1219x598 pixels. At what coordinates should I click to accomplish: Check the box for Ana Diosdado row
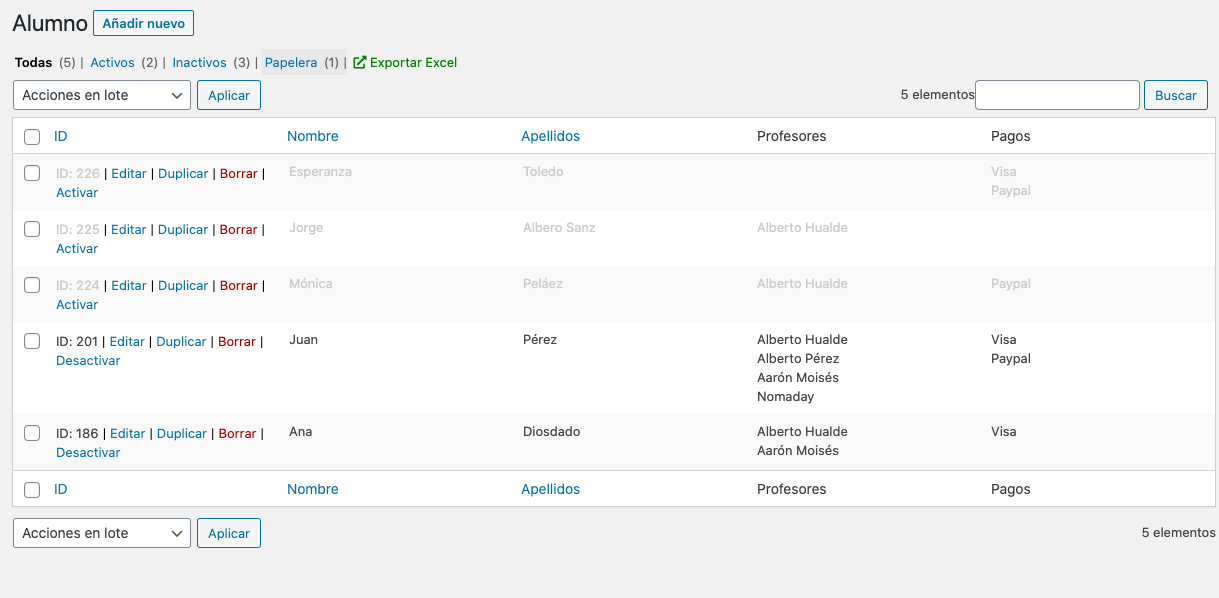pyautogui.click(x=32, y=433)
